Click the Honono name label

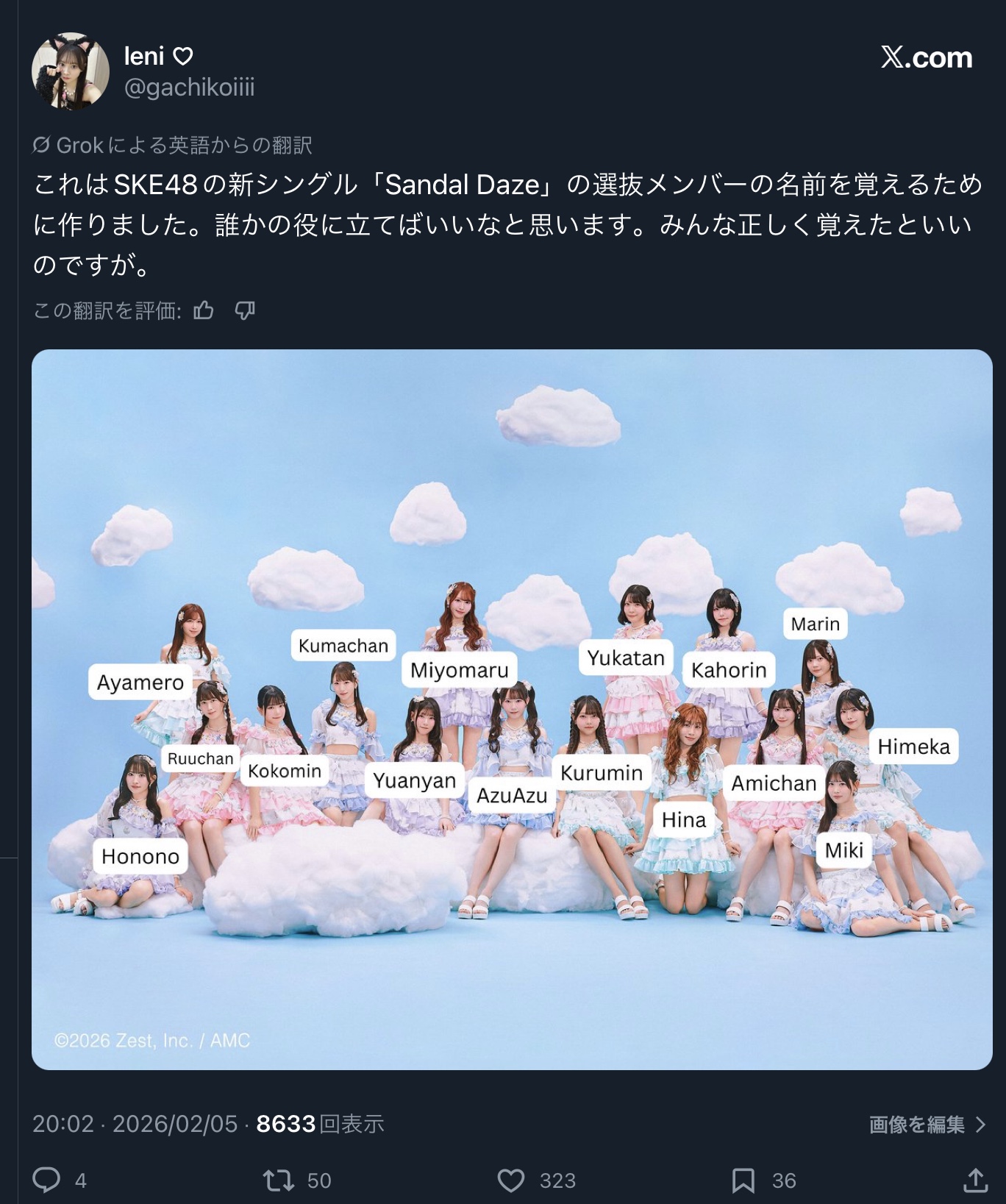140,856
